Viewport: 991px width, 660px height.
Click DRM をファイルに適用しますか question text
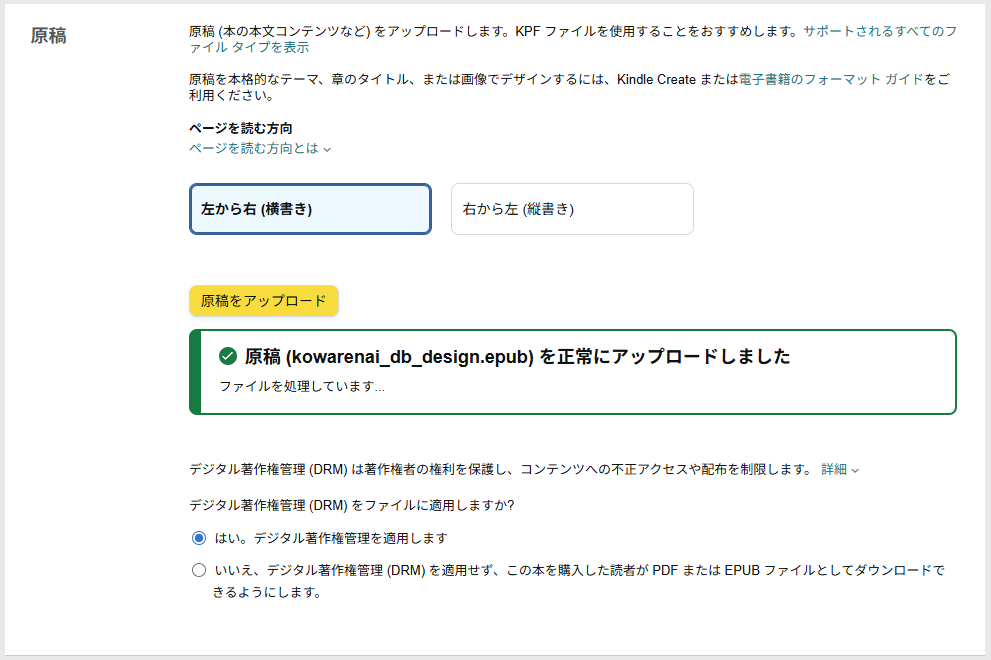coord(352,505)
